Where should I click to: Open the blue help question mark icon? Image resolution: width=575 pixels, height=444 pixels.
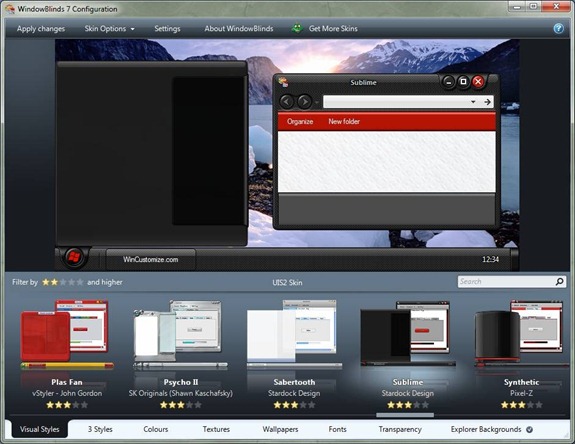558,28
